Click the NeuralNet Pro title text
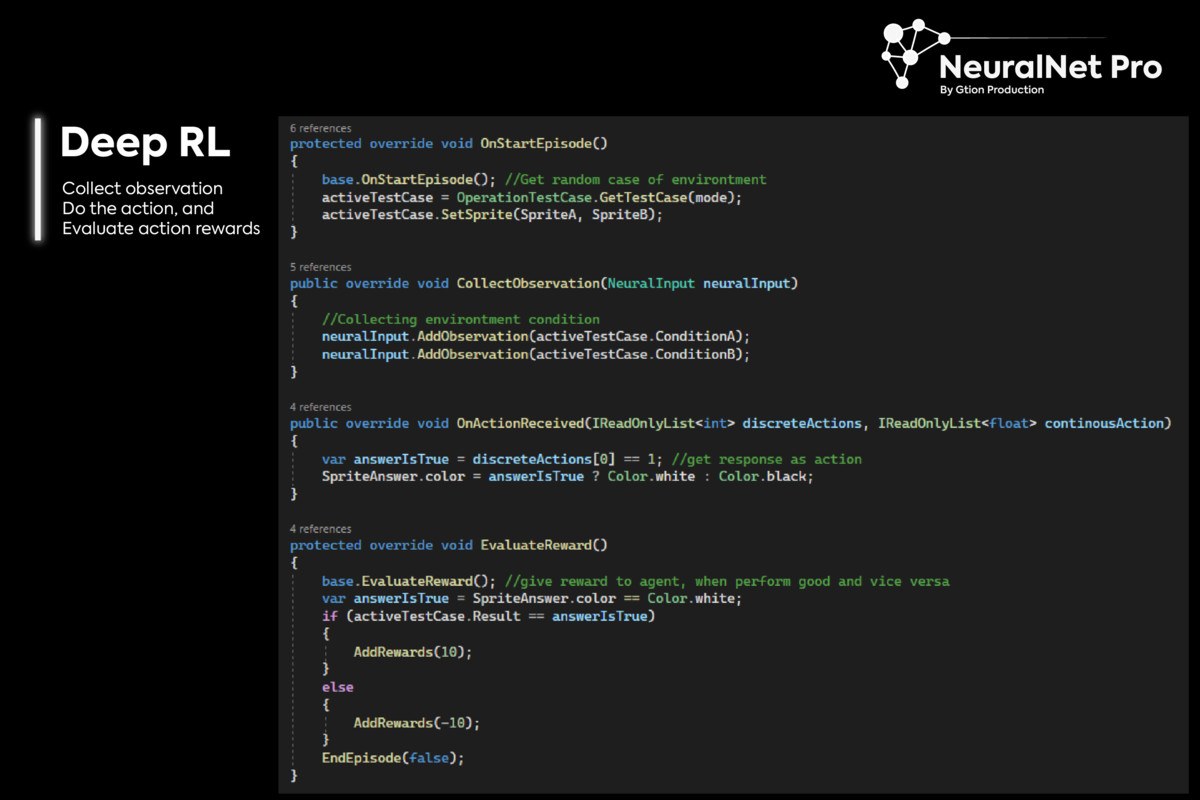The width and height of the screenshot is (1200, 800). click(x=1050, y=66)
